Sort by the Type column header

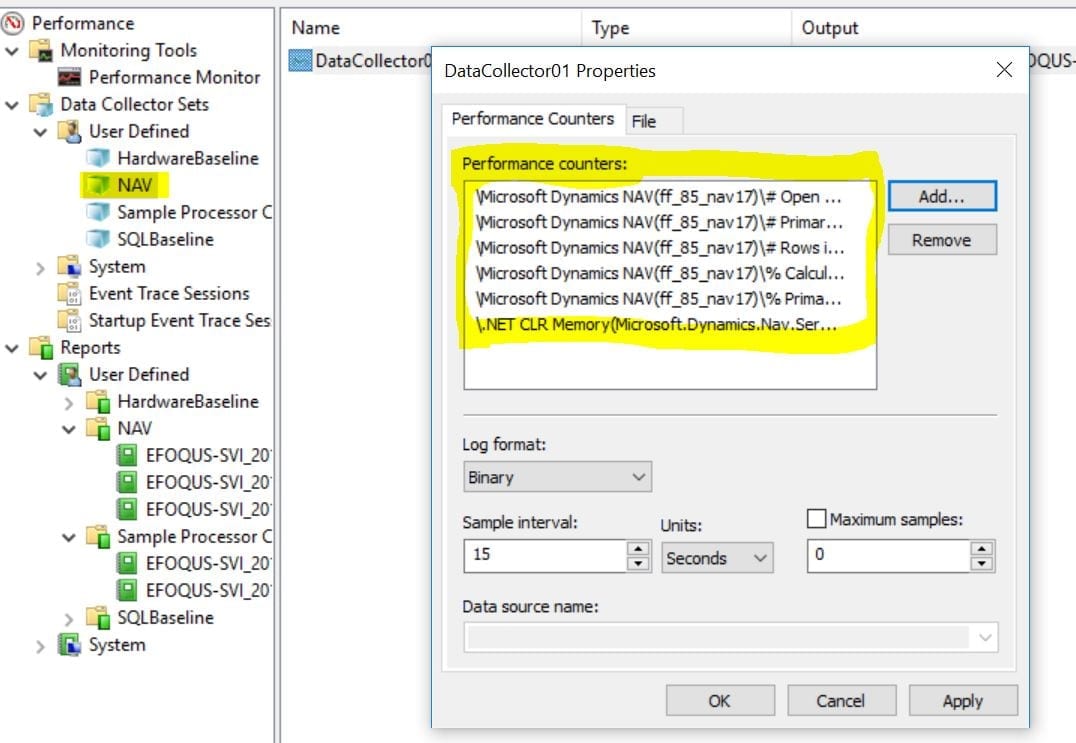(x=686, y=28)
